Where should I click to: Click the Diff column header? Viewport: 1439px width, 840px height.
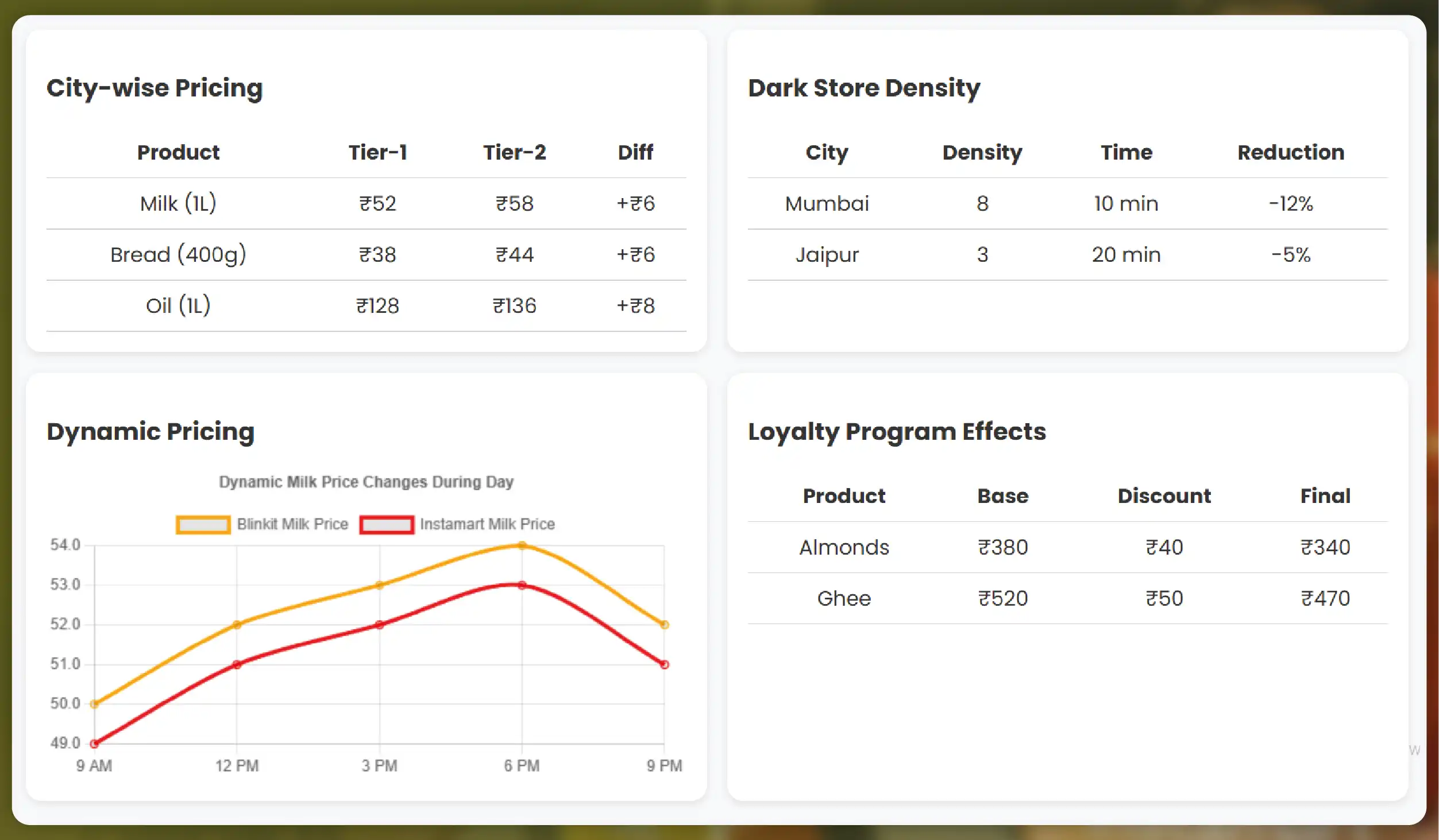coord(635,152)
